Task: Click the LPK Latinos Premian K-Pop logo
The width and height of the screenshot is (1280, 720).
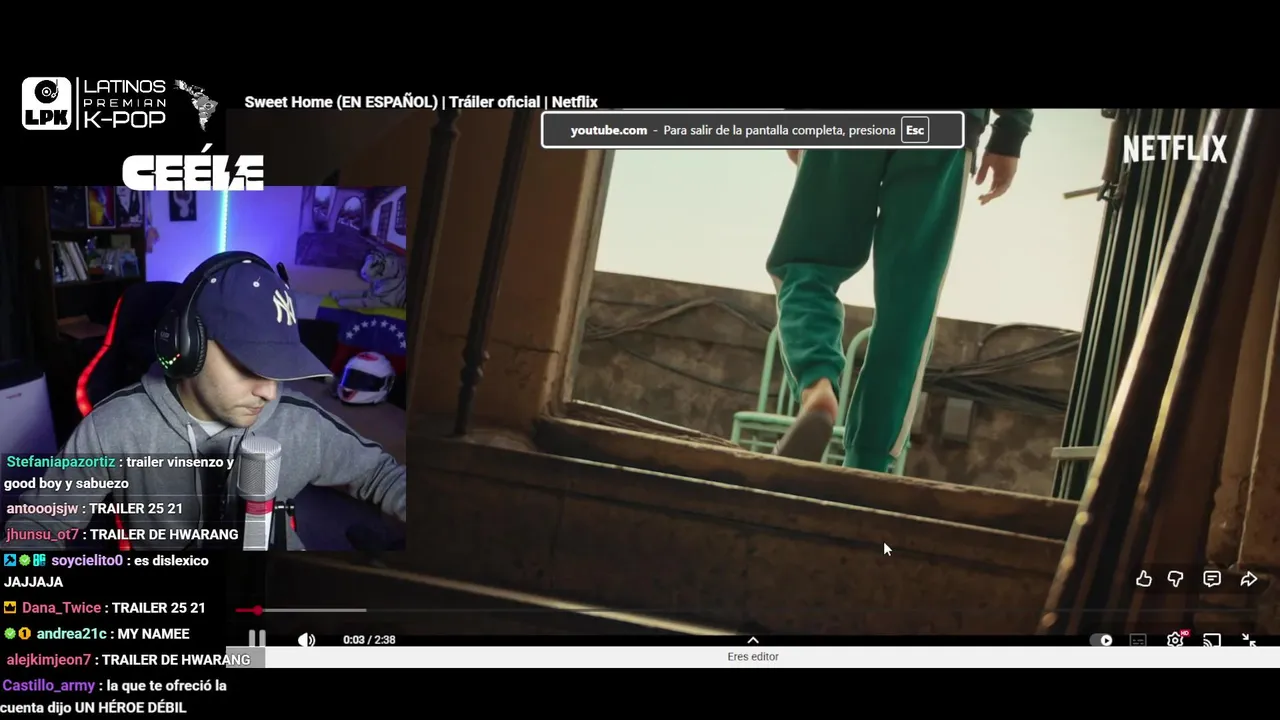Action: click(x=120, y=104)
